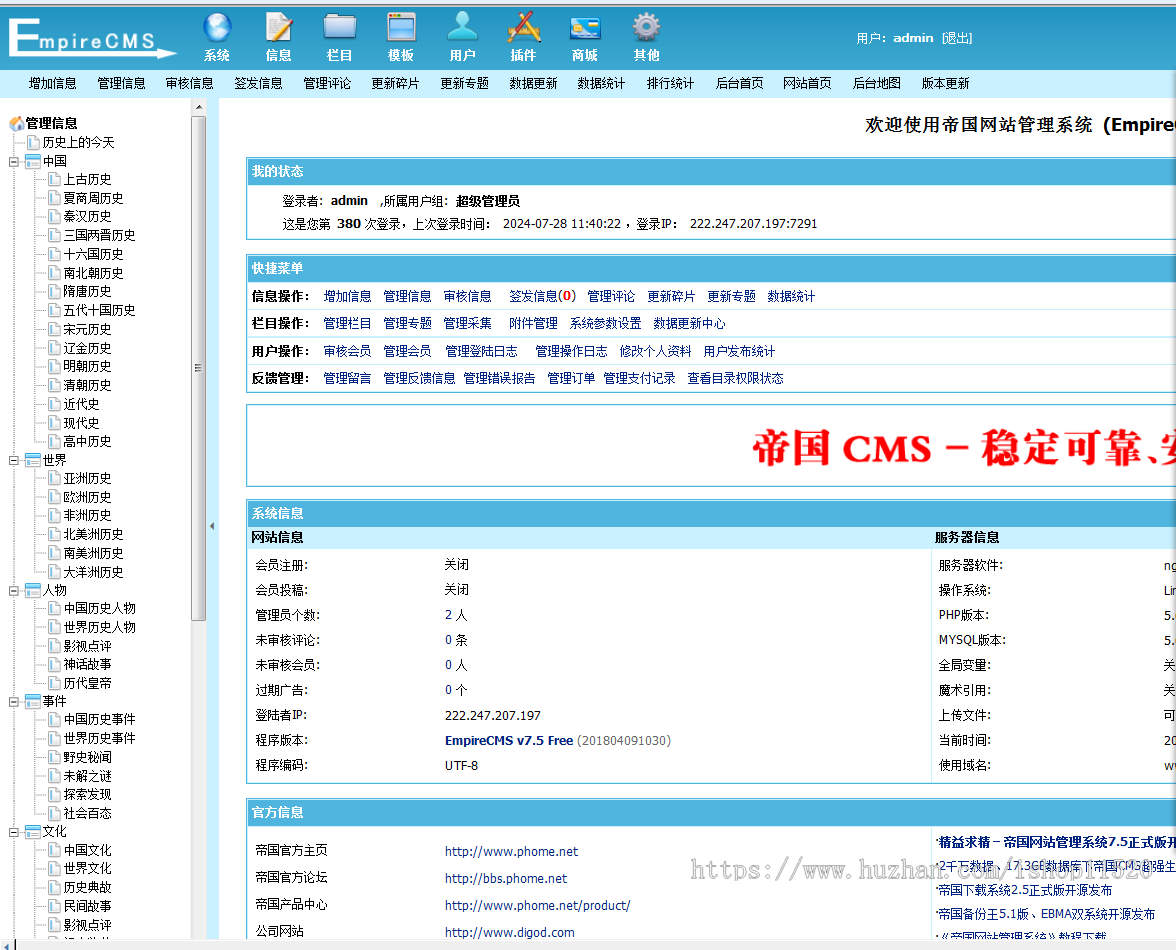Screen dimensions: 1176x950
Task: Select 高中历史 in the tree
Action: tap(87, 442)
